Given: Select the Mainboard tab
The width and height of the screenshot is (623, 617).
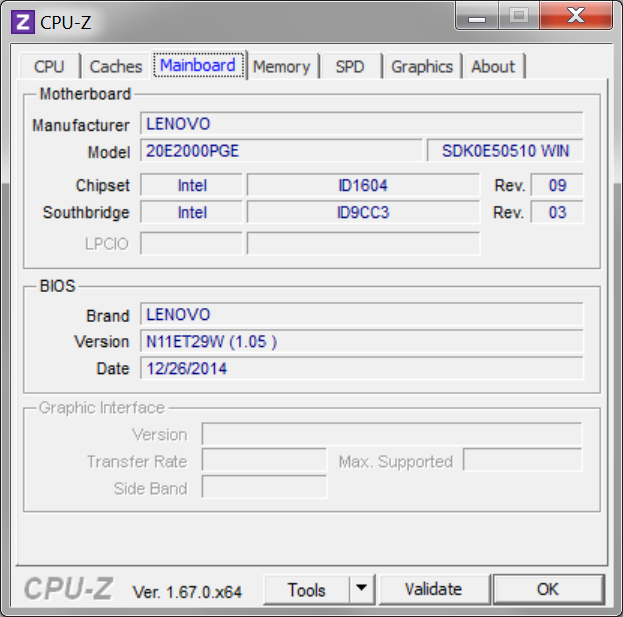Looking at the screenshot, I should (198, 66).
